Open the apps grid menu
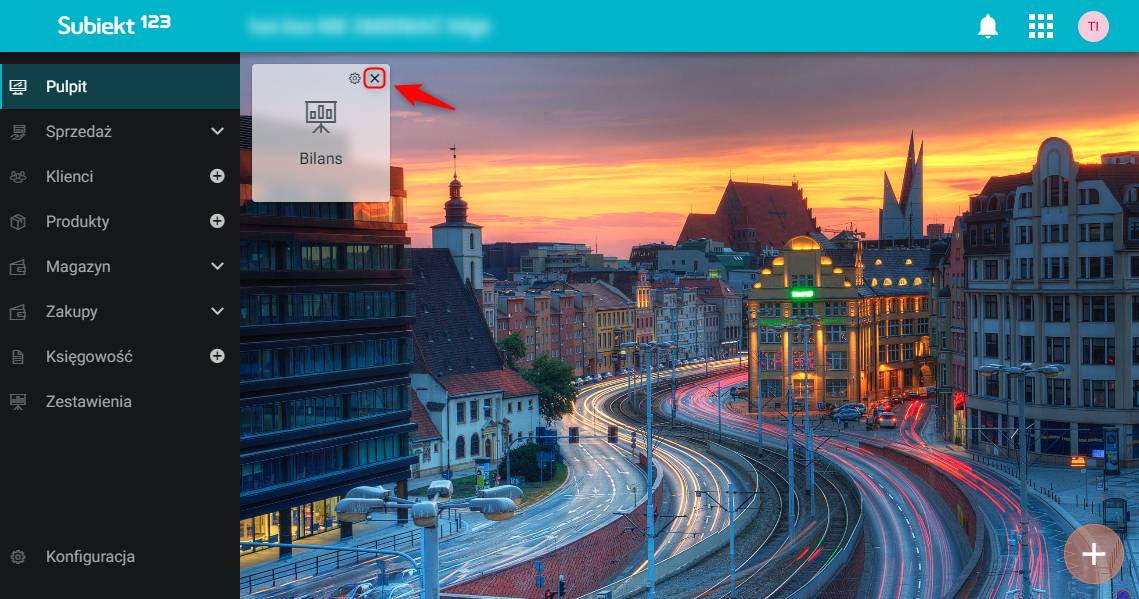 [x=1040, y=27]
